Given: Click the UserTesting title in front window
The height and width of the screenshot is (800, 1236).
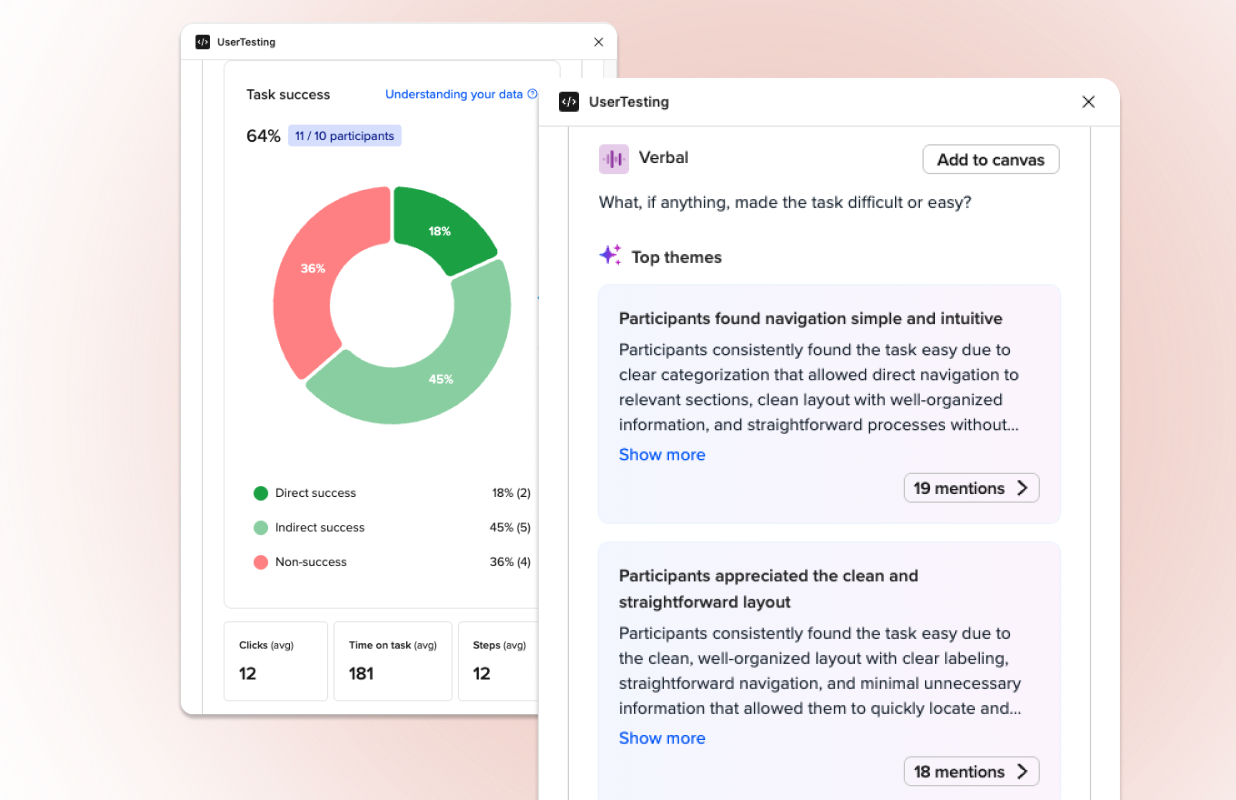Looking at the screenshot, I should coord(629,102).
